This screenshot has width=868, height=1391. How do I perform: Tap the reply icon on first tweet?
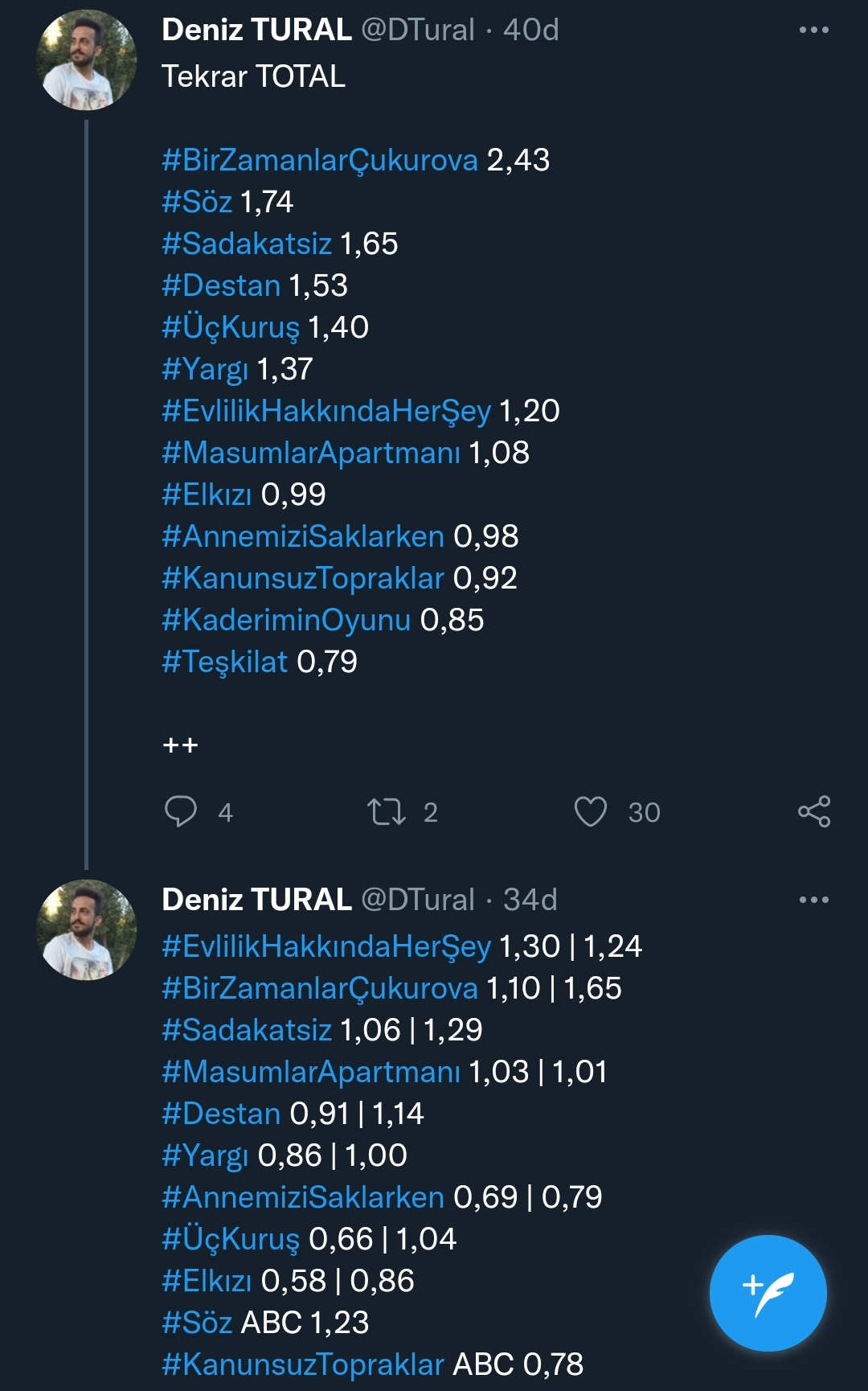[181, 811]
